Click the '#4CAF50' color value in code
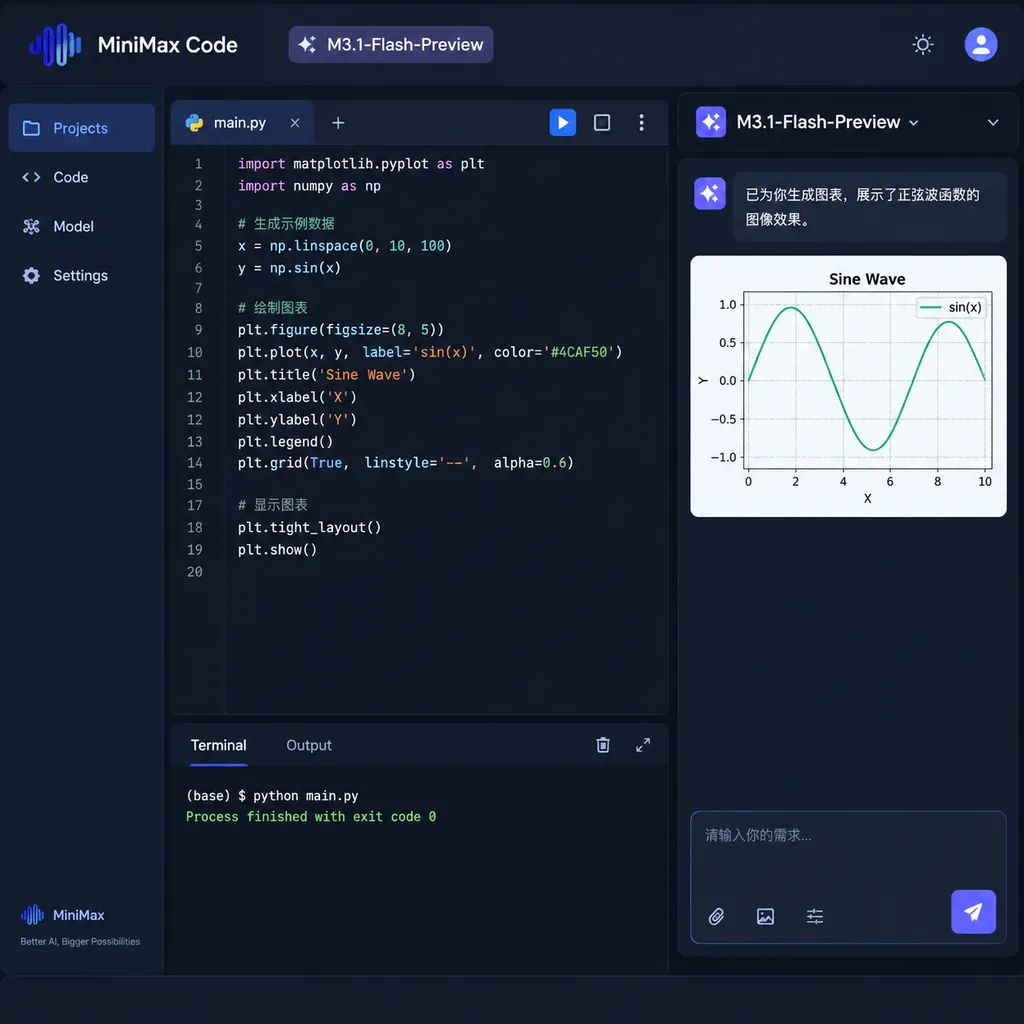1024x1024 pixels. 579,352
